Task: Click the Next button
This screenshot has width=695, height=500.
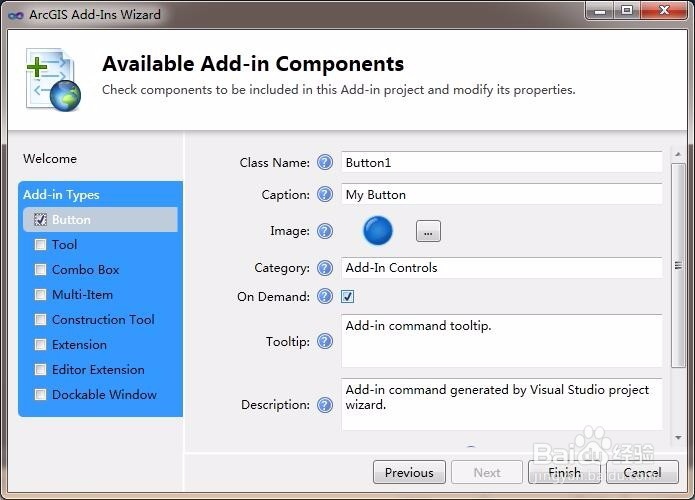Action: point(487,472)
